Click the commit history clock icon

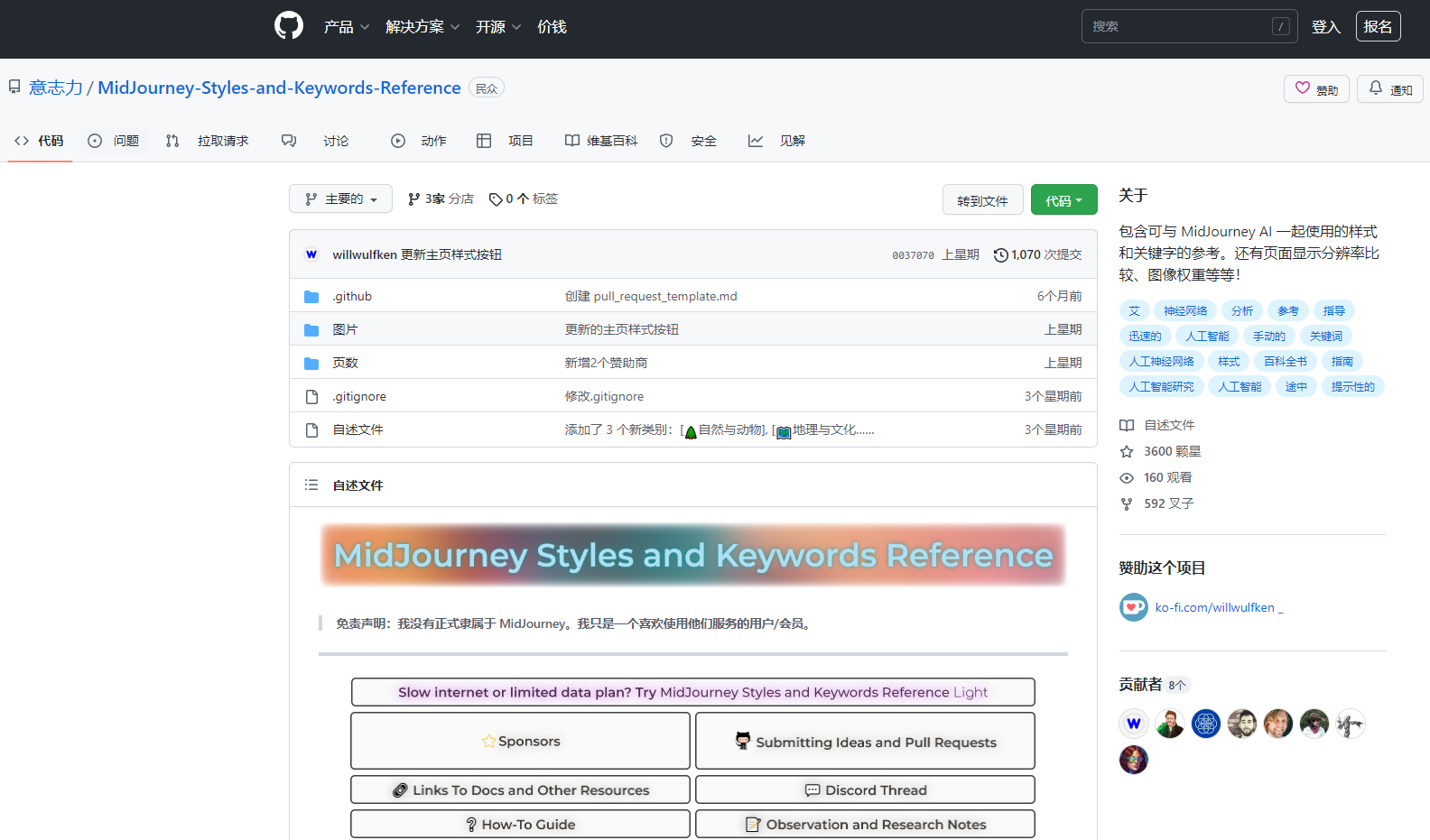coord(1000,255)
